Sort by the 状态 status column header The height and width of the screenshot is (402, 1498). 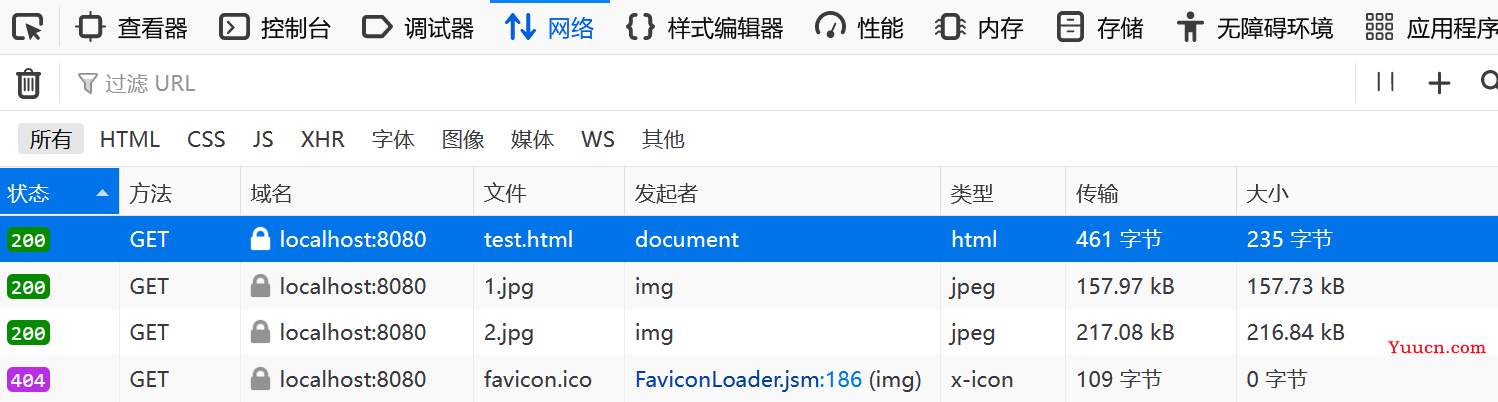[x=60, y=193]
